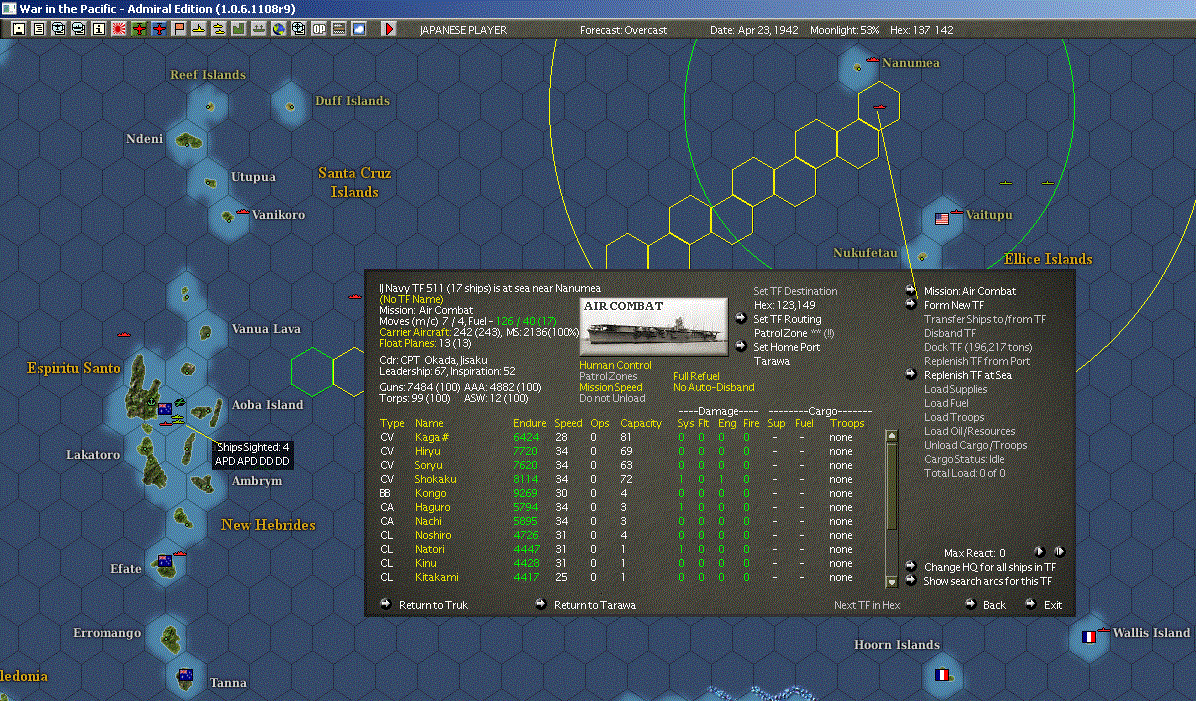Click the red end-turn play arrow
The width and height of the screenshot is (1196, 701).
click(389, 29)
